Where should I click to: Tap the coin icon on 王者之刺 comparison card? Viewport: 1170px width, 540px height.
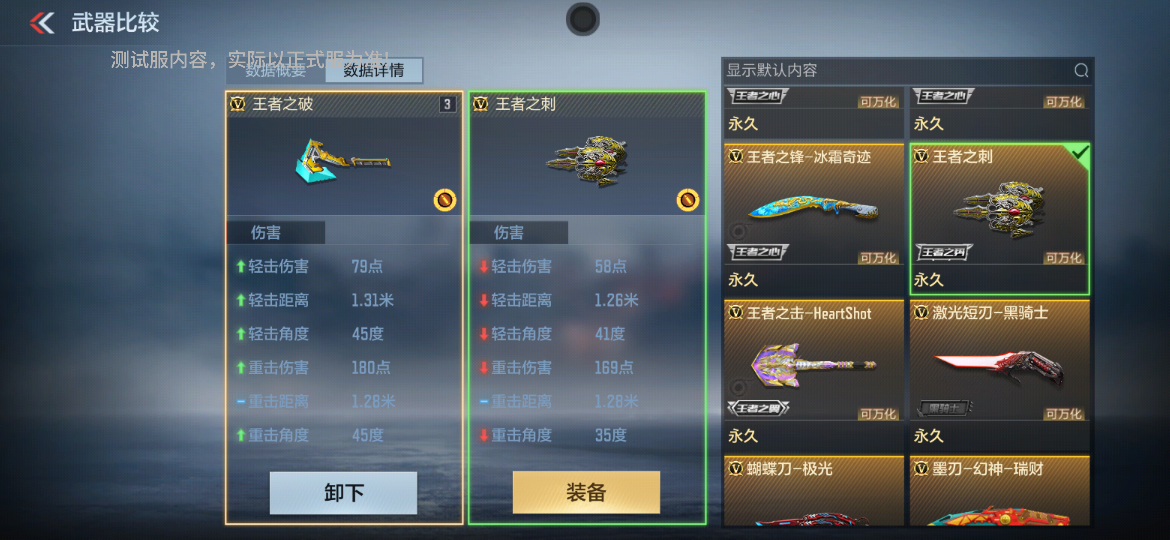(x=687, y=200)
